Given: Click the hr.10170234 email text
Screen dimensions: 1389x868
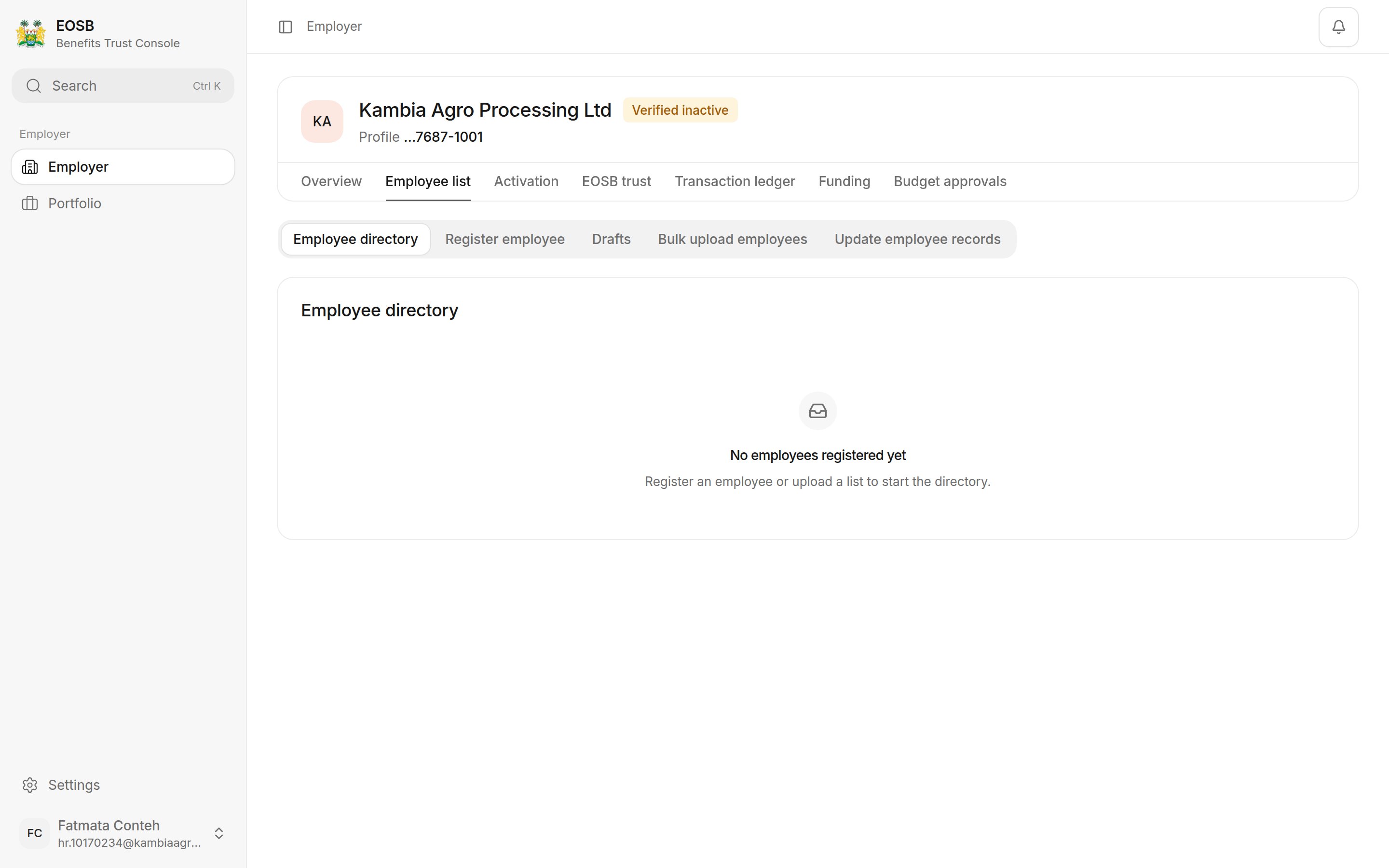Looking at the screenshot, I should click(x=129, y=843).
